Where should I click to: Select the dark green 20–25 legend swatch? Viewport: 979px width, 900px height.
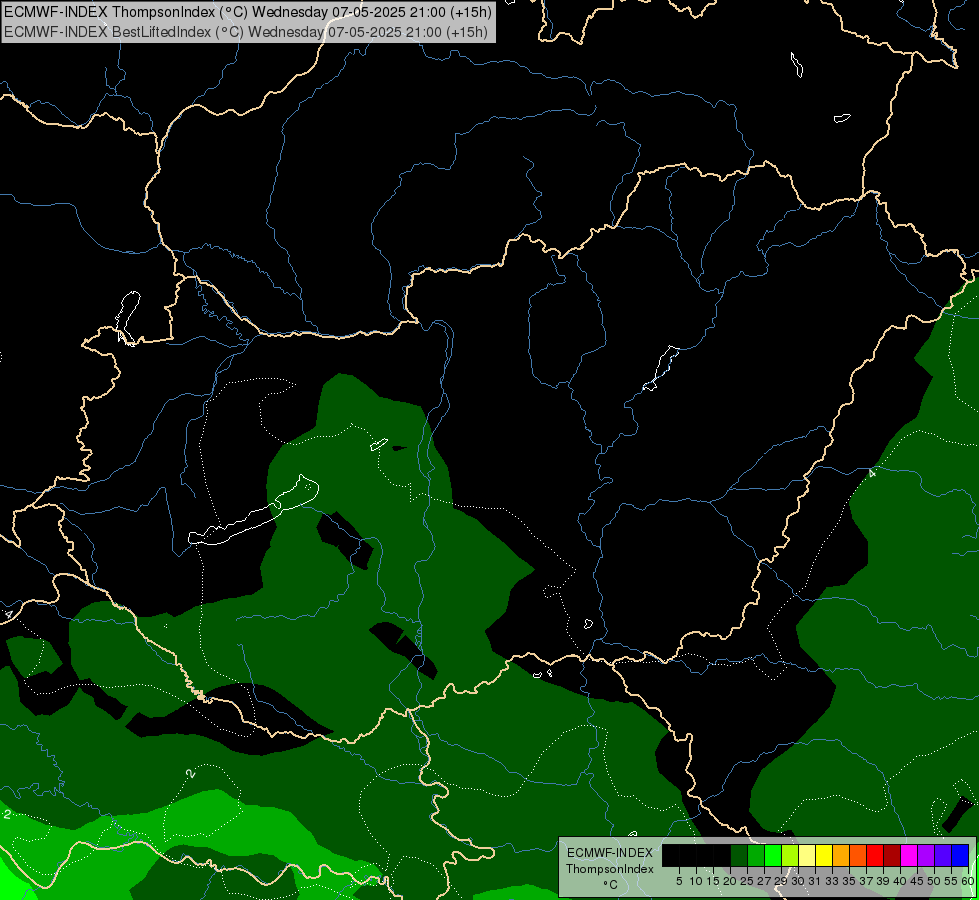point(739,855)
